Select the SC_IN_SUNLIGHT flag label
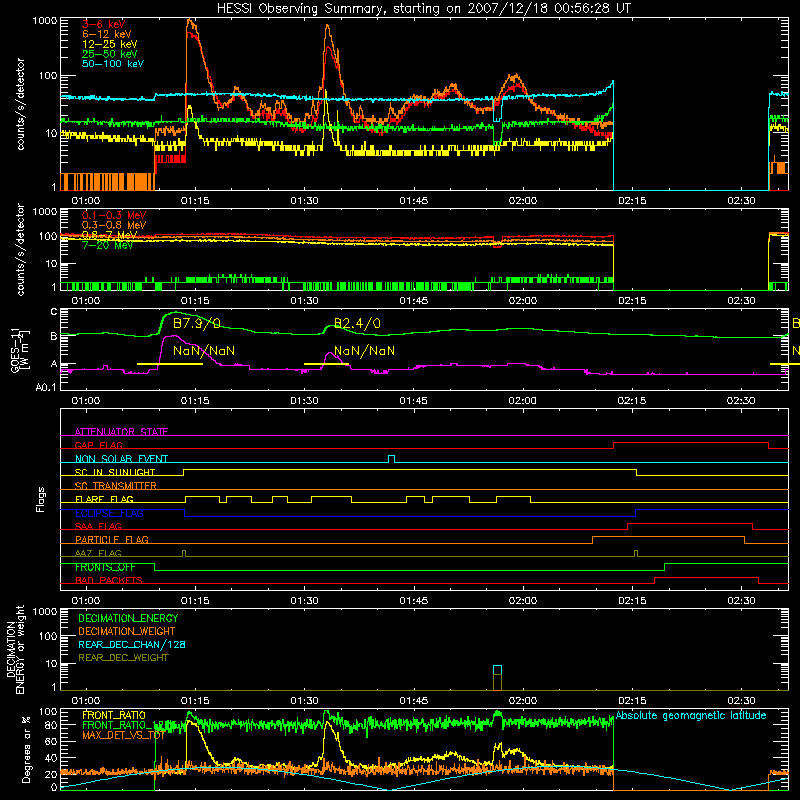Image resolution: width=800 pixels, height=800 pixels. [115, 472]
